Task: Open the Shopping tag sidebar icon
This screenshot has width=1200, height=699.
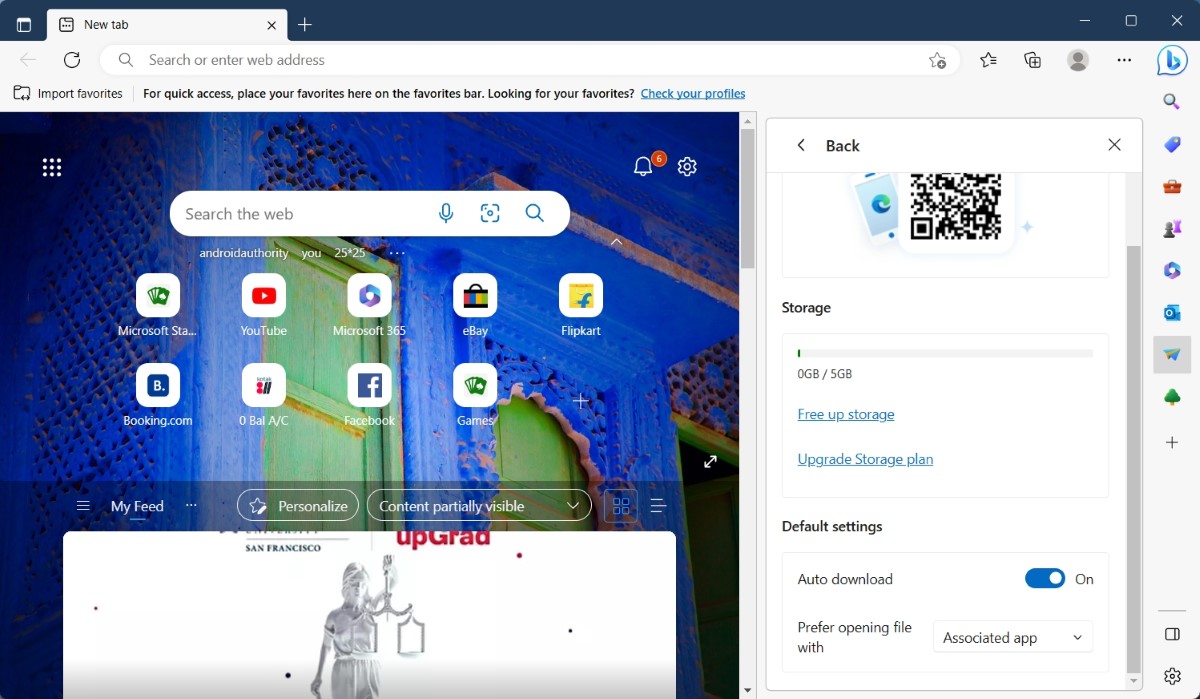Action: pos(1172,145)
